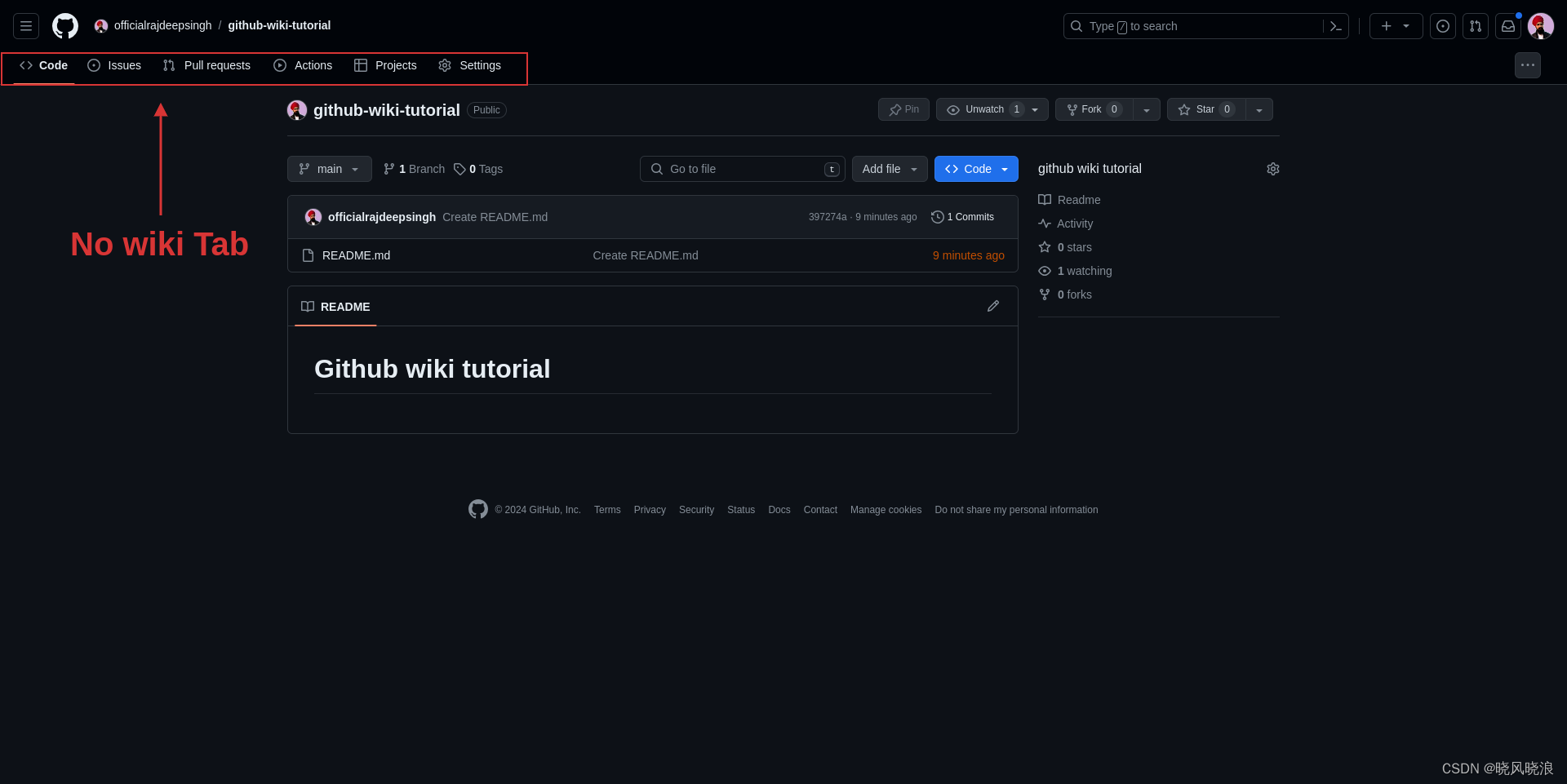This screenshot has height=784, width=1567.
Task: Click the repository owner avatar beside title
Action: (297, 110)
